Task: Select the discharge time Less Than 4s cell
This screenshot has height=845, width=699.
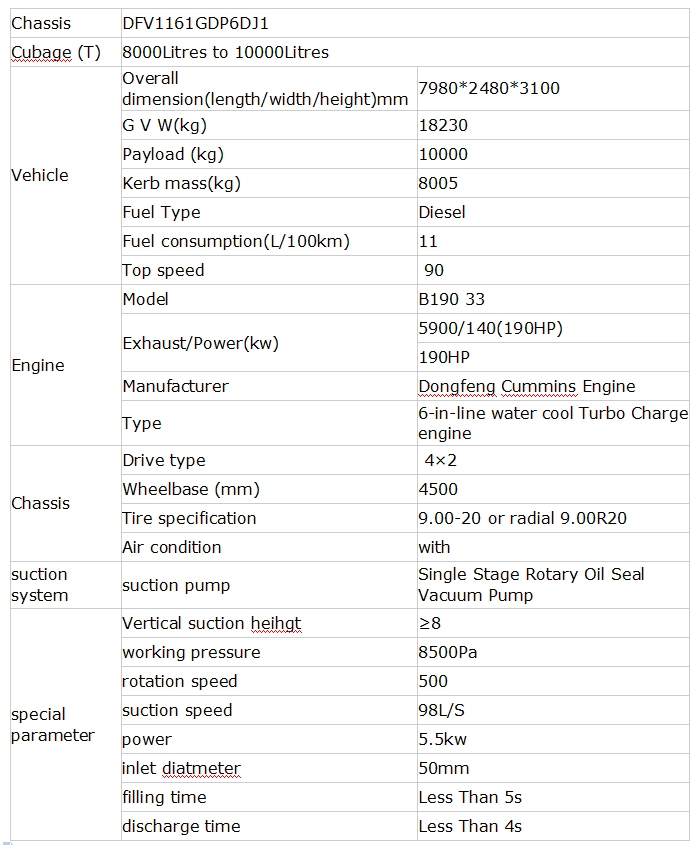Action: tap(553, 826)
